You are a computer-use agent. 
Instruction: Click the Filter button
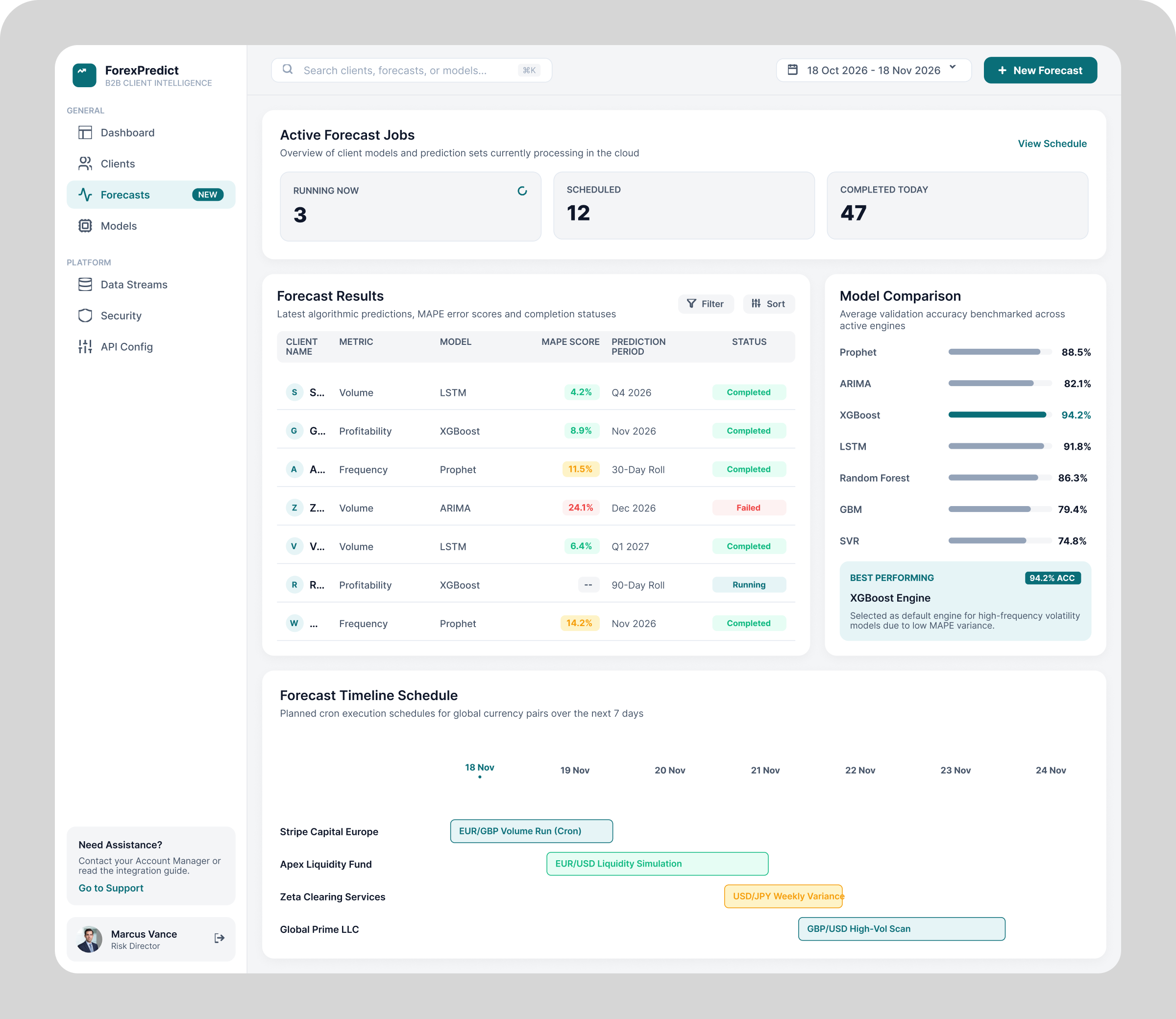coord(705,304)
